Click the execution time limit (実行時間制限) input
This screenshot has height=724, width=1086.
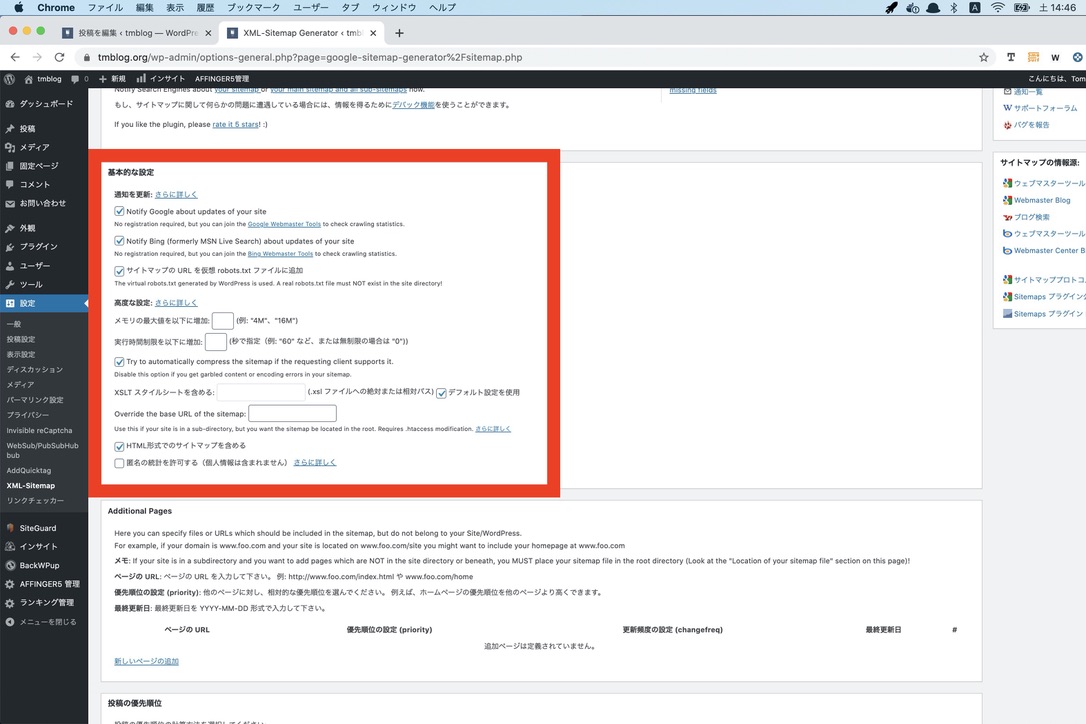tap(216, 342)
